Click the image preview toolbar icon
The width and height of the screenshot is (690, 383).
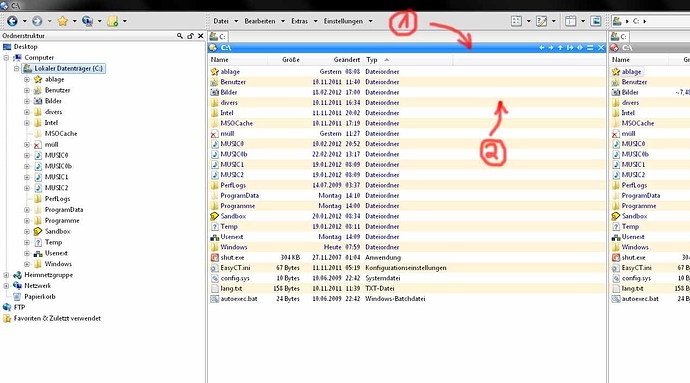(x=595, y=21)
